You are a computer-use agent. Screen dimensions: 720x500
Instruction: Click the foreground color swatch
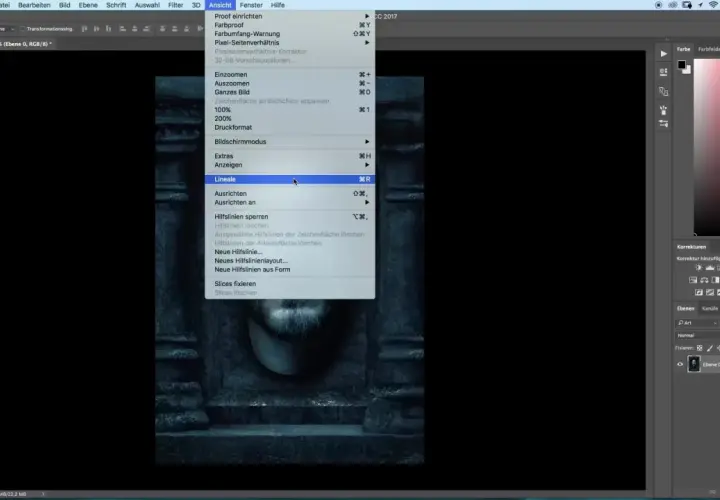coord(681,64)
